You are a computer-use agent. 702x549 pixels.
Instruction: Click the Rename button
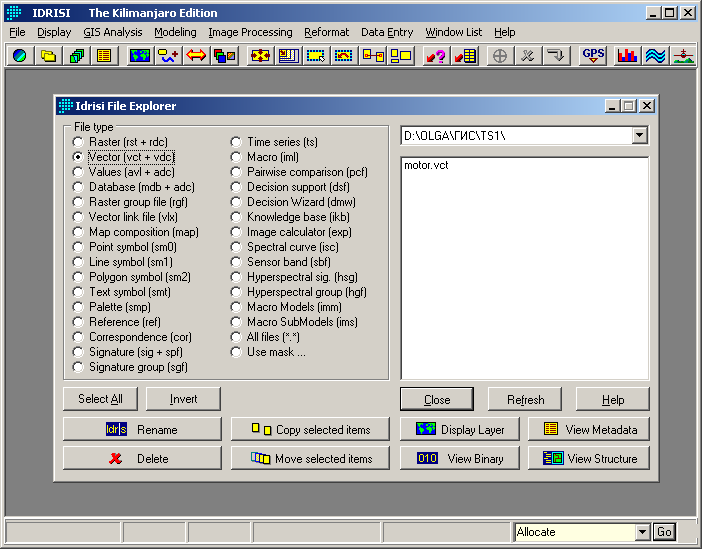coord(142,429)
